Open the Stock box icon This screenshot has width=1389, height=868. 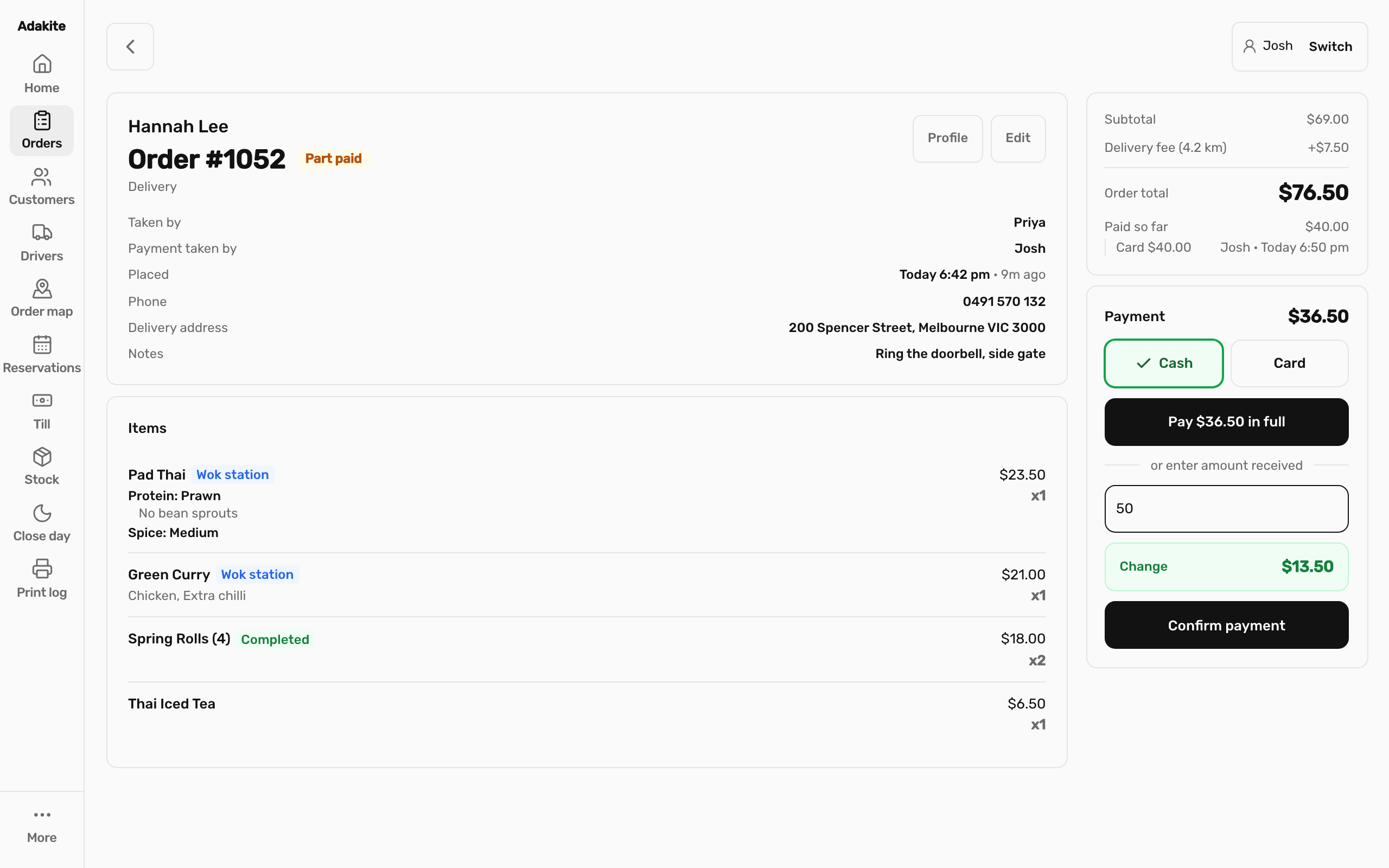[x=42, y=457]
